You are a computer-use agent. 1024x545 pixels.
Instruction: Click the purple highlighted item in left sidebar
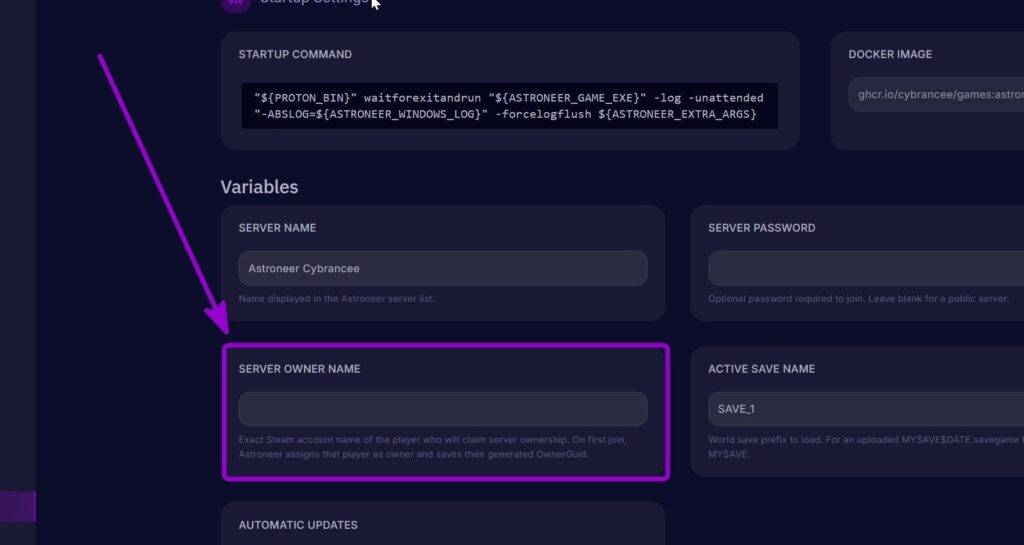tap(18, 506)
